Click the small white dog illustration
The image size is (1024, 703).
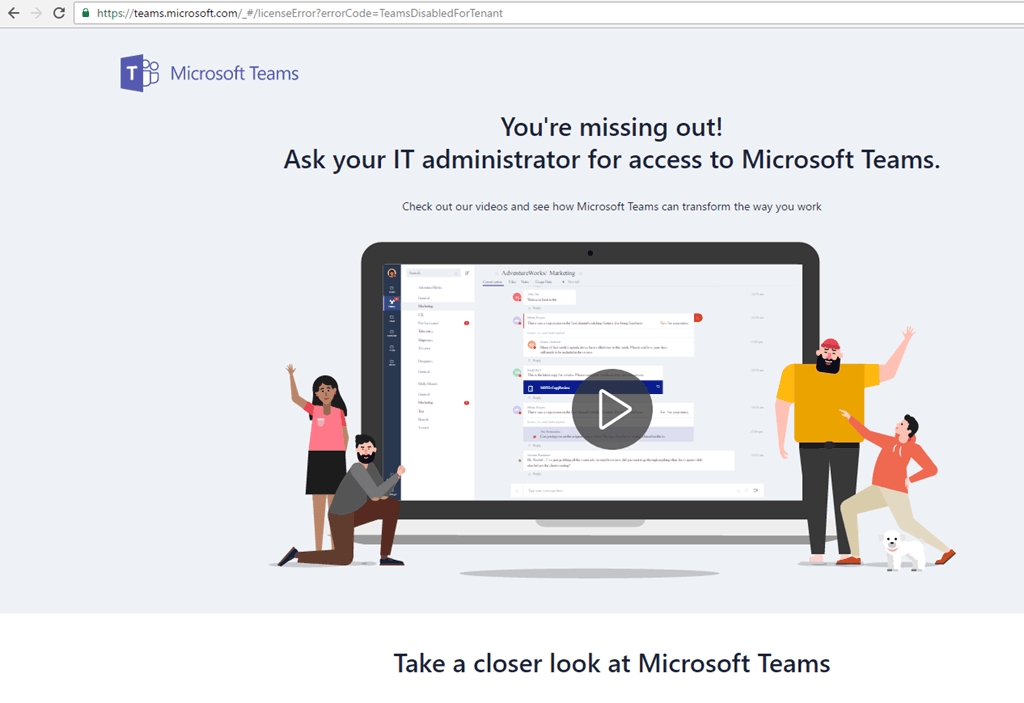[x=891, y=549]
